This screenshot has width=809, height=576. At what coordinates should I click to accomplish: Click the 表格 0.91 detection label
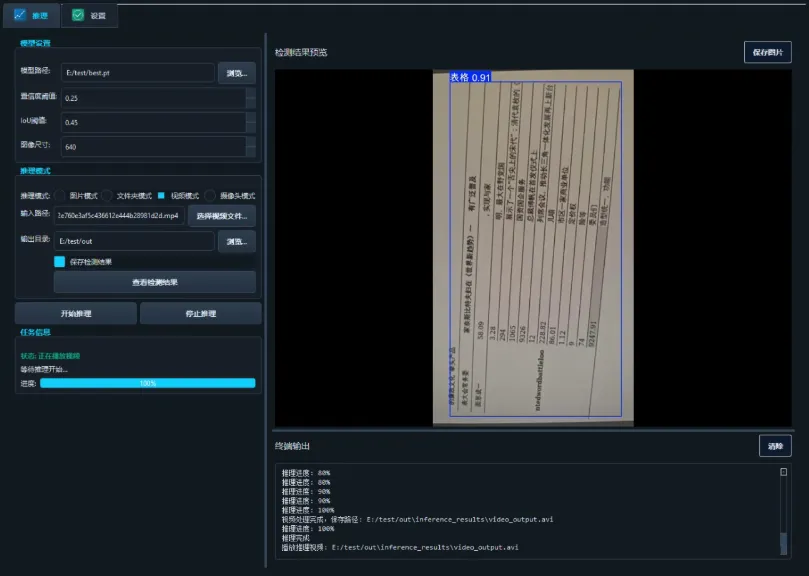click(x=470, y=77)
